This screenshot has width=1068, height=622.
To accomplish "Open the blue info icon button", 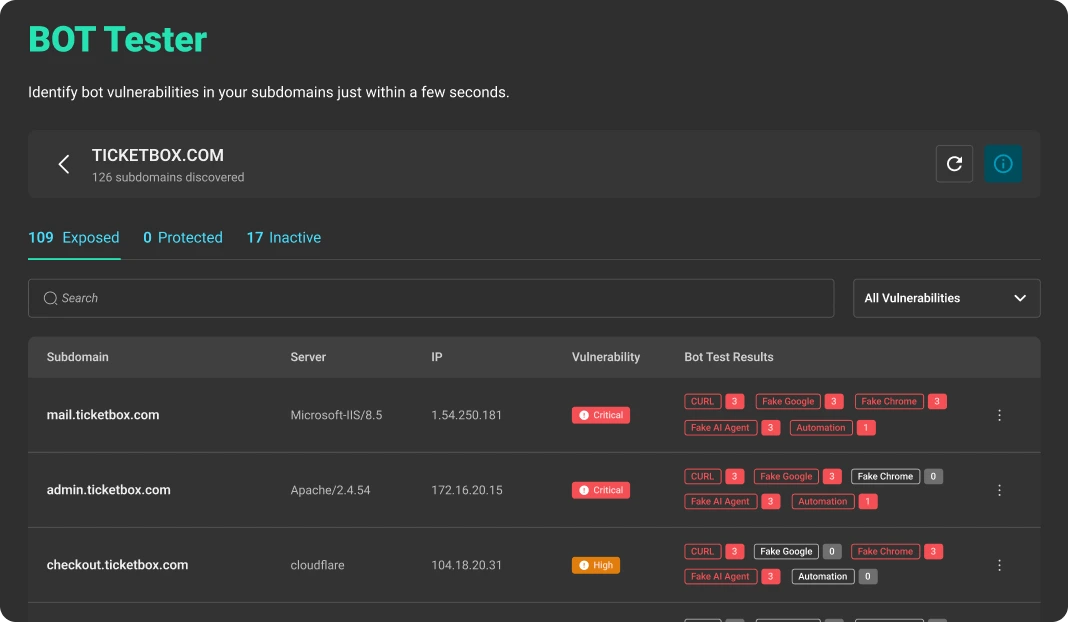I will pos(1002,164).
